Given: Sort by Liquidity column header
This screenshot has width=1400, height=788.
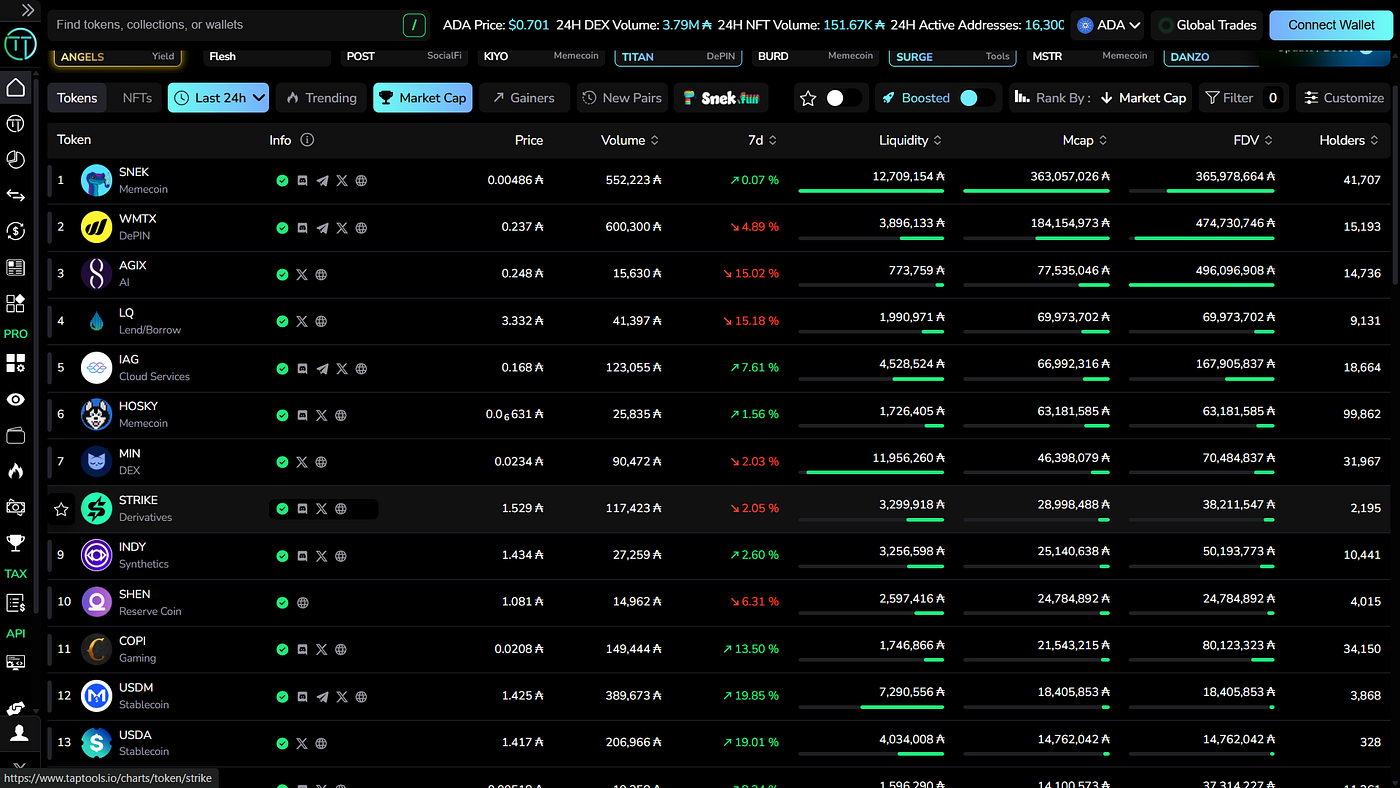Looking at the screenshot, I should coord(911,140).
